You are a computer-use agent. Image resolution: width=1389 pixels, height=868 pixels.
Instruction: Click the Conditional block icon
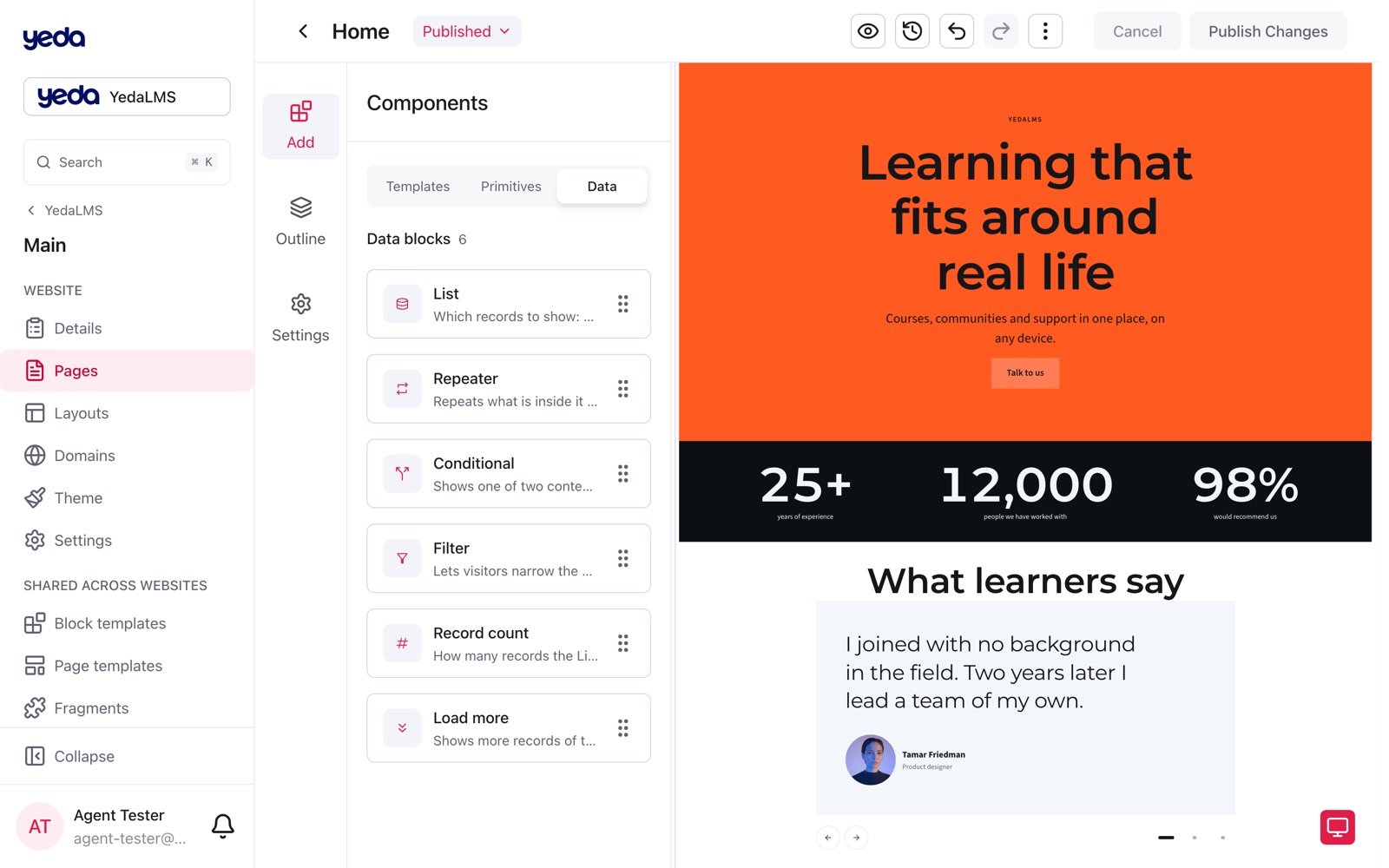[402, 474]
